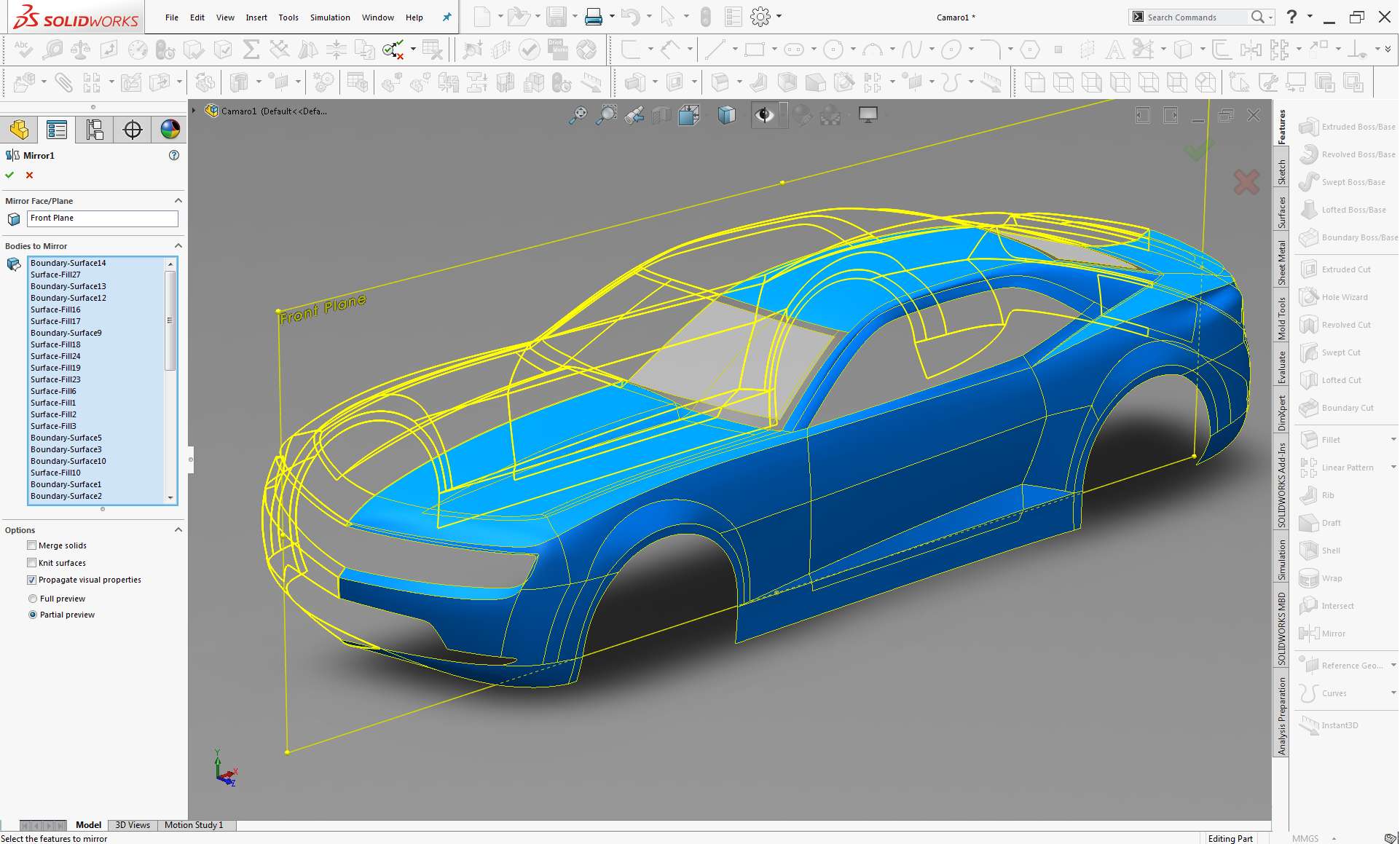Screen dimensions: 1400x844
Task: Open the ConfigurationManager tab icon
Action: coord(95,130)
